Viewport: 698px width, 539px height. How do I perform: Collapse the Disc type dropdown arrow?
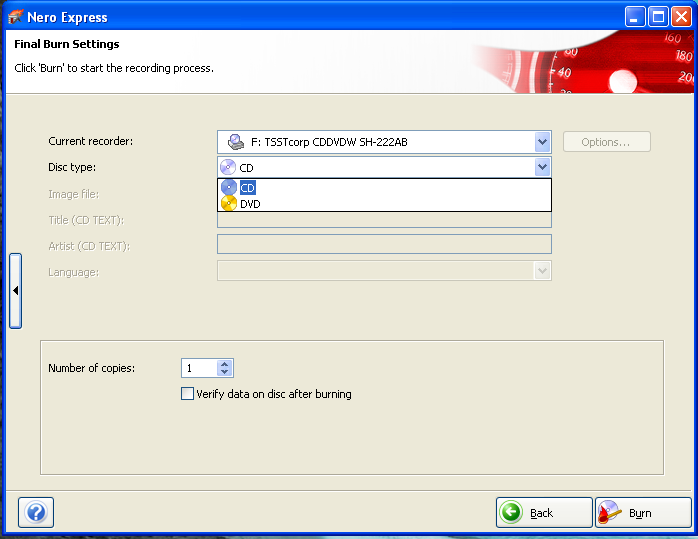(542, 167)
